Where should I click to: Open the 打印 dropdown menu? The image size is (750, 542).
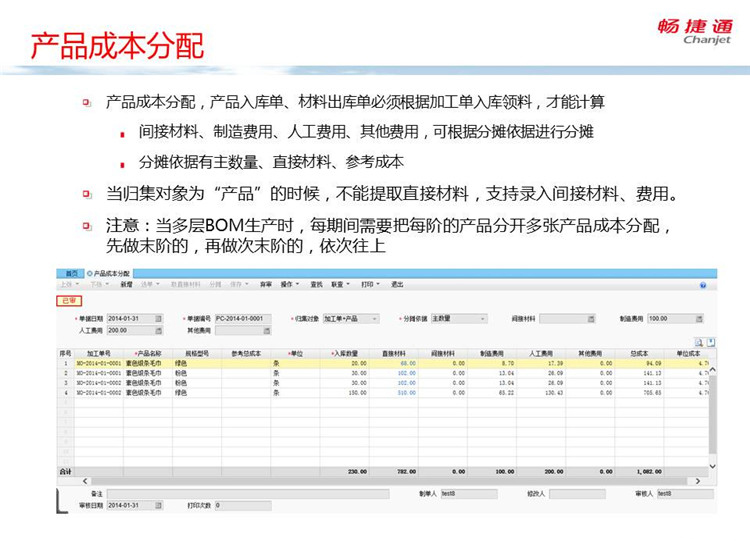click(370, 284)
